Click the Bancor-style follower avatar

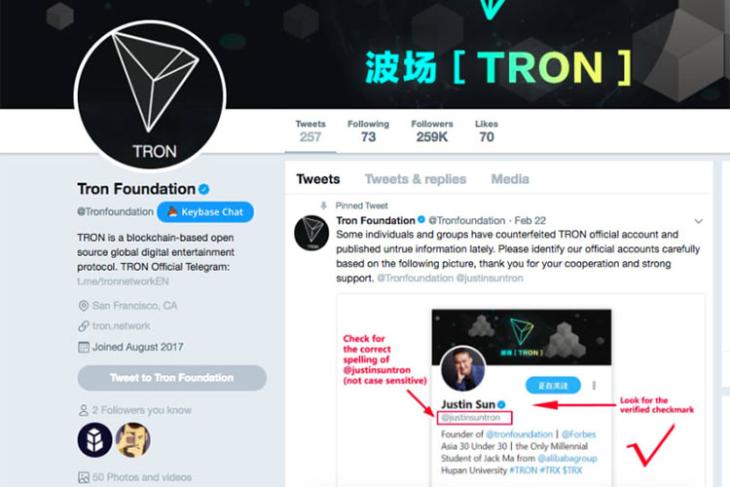pos(95,440)
